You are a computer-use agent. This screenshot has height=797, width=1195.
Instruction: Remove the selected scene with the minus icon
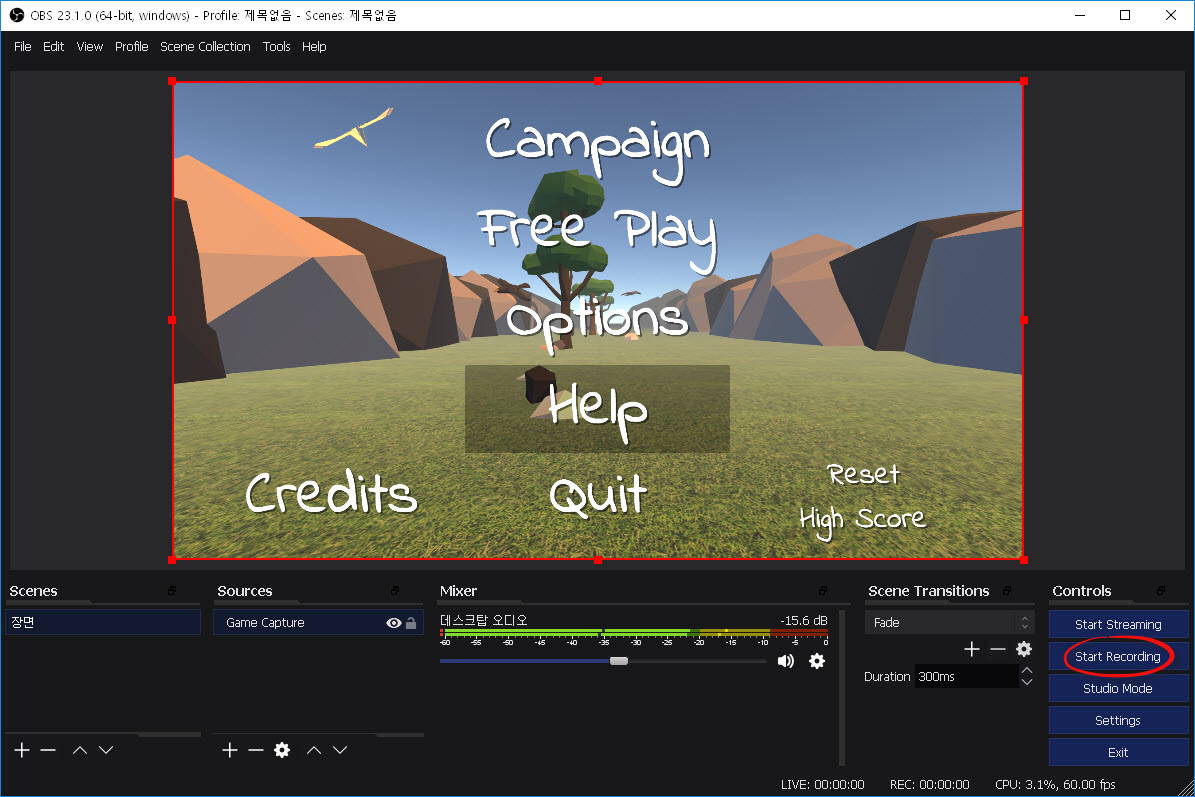[x=48, y=751]
